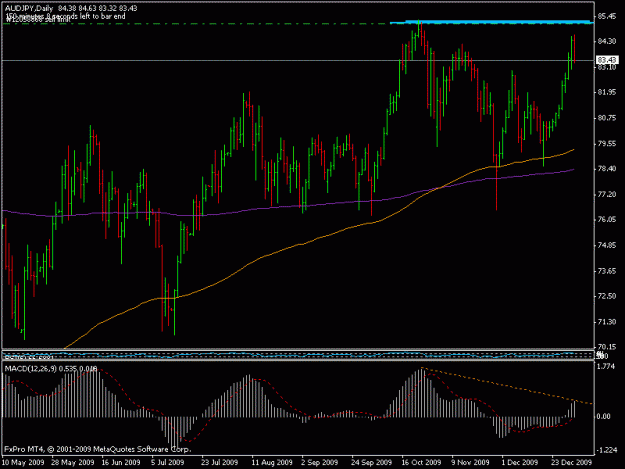Viewport: 625px width, 469px height.
Task: Click the narrow indicator strip above MACD
Action: [x=298, y=355]
